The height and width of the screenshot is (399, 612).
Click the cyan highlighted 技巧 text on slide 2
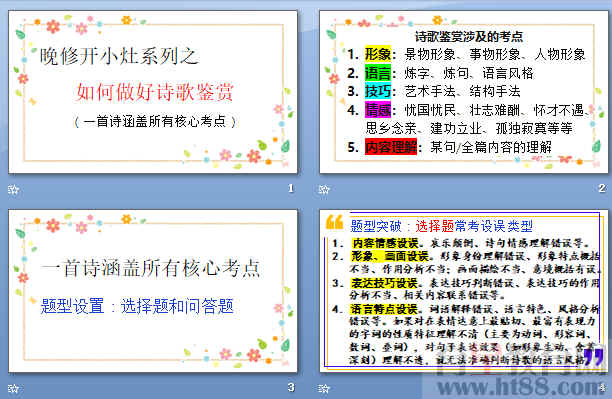coord(377,91)
